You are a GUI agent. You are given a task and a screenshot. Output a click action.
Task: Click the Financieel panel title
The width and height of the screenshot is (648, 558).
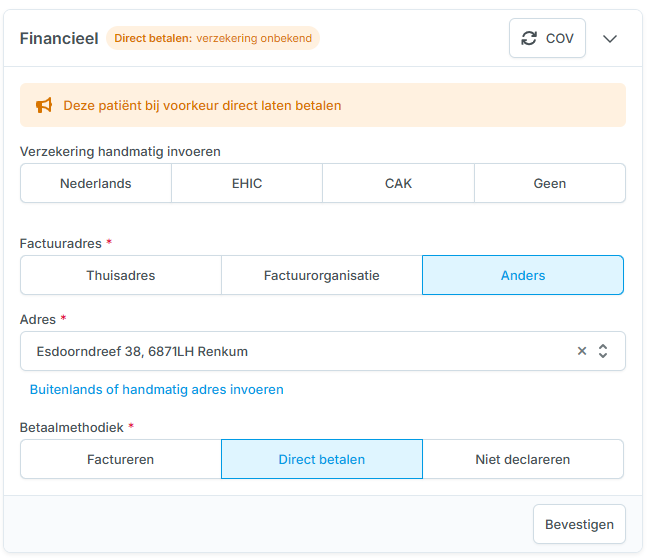pyautogui.click(x=59, y=39)
